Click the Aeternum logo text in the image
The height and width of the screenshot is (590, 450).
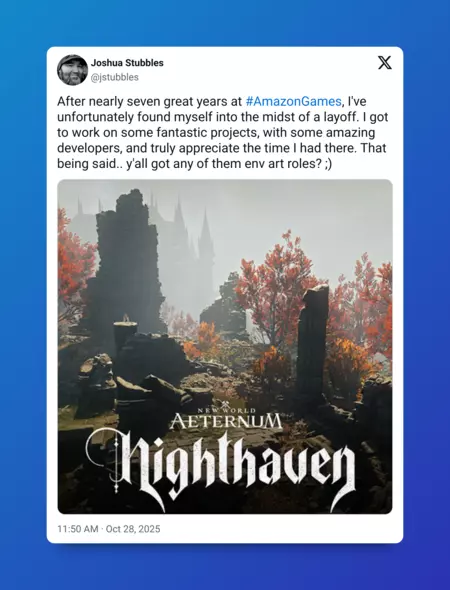[225, 421]
